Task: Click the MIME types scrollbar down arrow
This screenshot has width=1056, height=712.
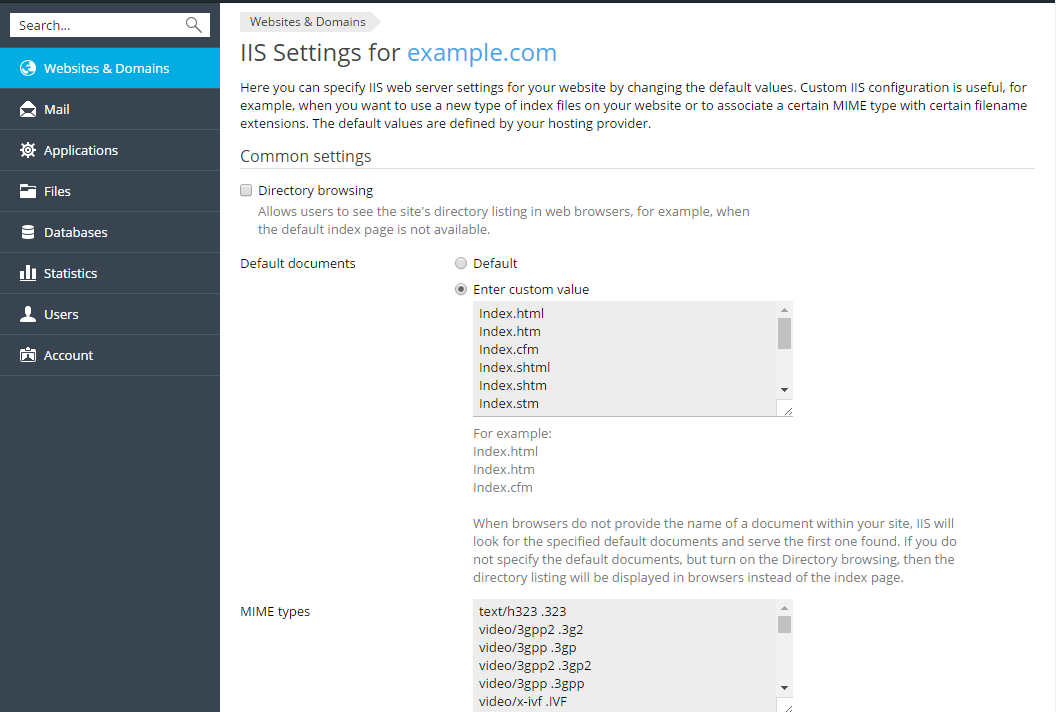Action: click(784, 688)
